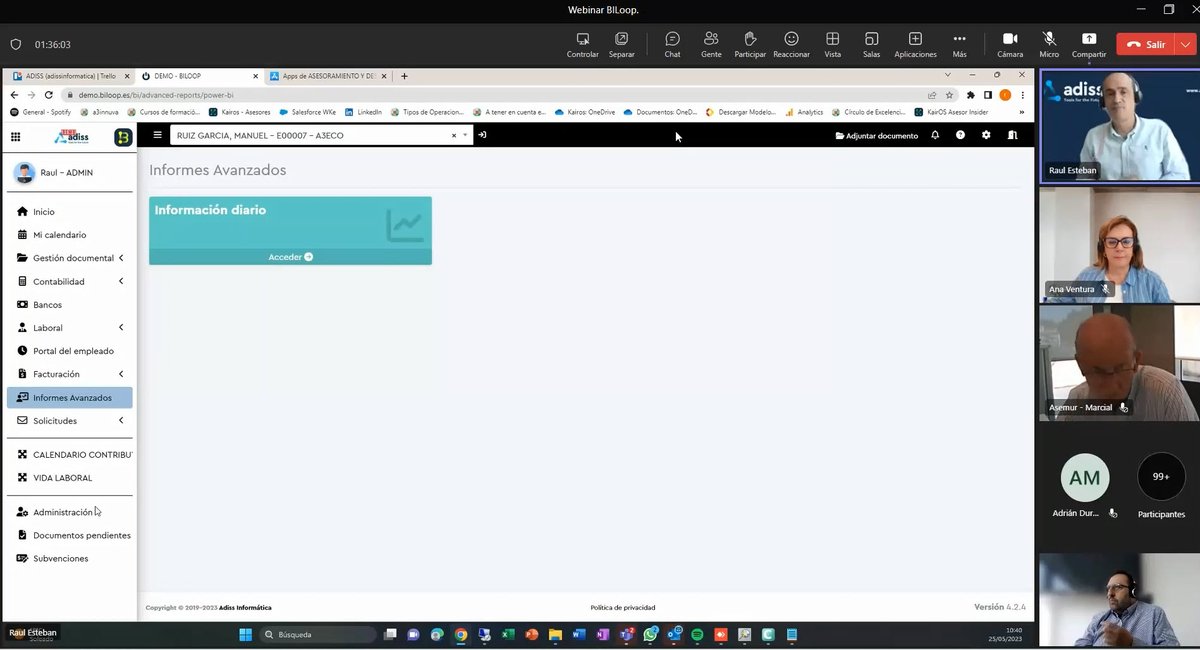
Task: Click the login arrow icon beside company selector
Action: click(482, 135)
